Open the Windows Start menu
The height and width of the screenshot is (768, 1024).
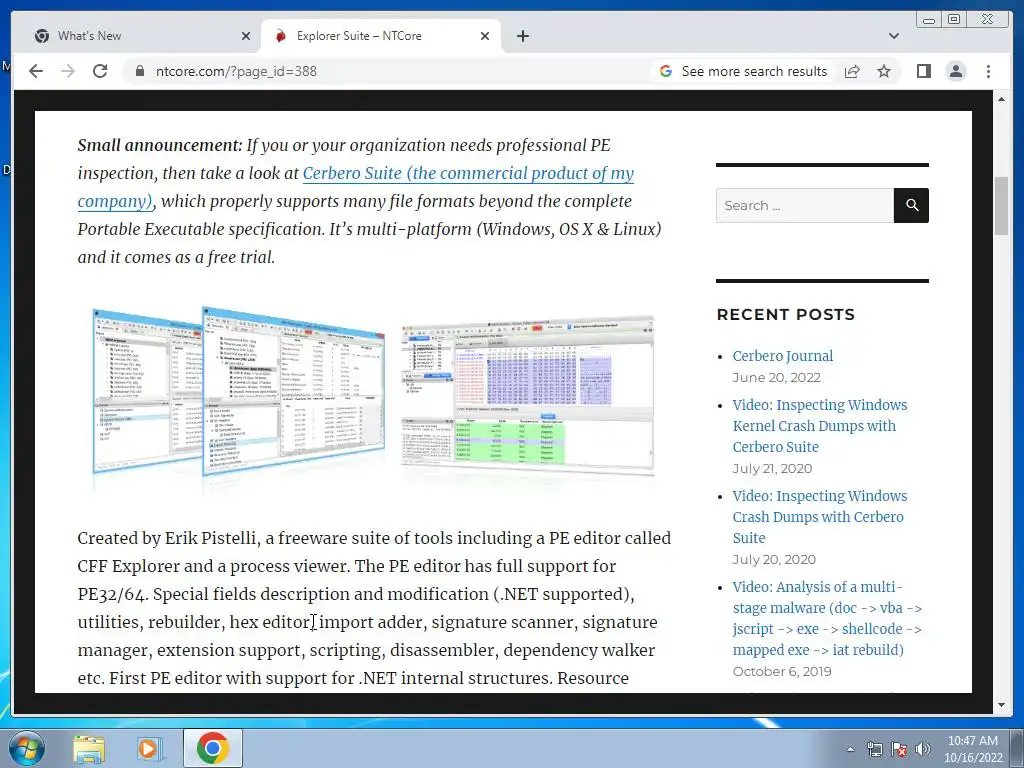tap(26, 748)
